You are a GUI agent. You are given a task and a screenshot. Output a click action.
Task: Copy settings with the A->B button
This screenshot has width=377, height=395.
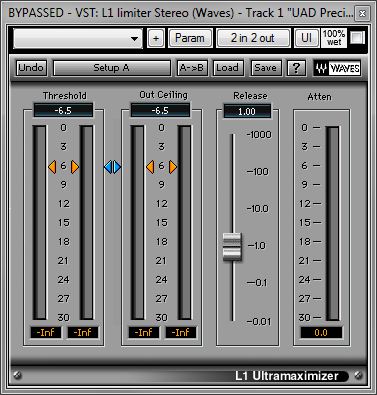point(193,68)
